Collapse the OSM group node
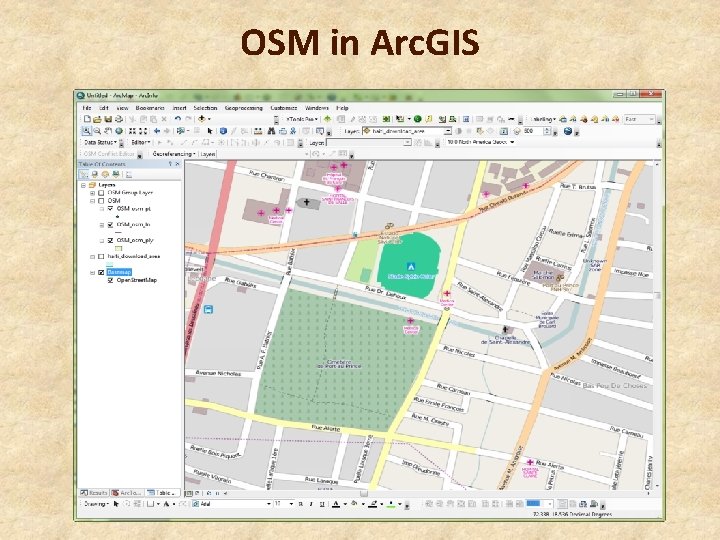 (x=92, y=201)
